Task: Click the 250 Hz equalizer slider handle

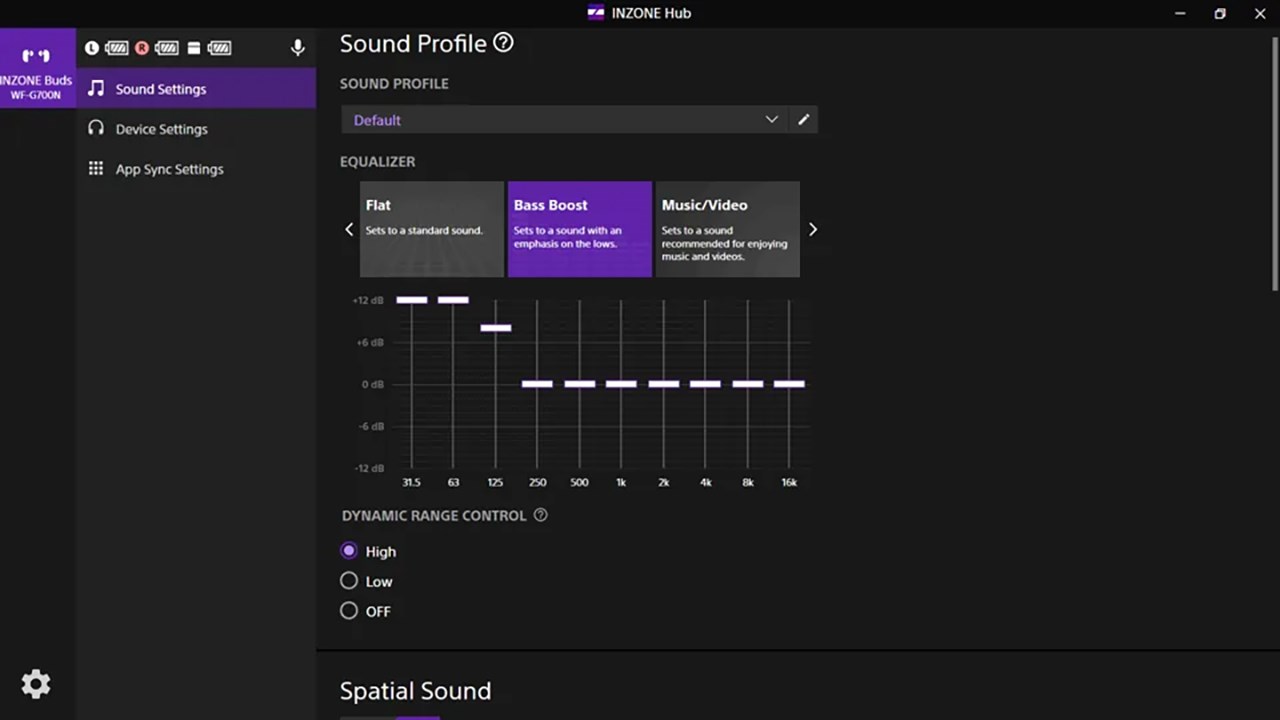Action: click(x=537, y=384)
